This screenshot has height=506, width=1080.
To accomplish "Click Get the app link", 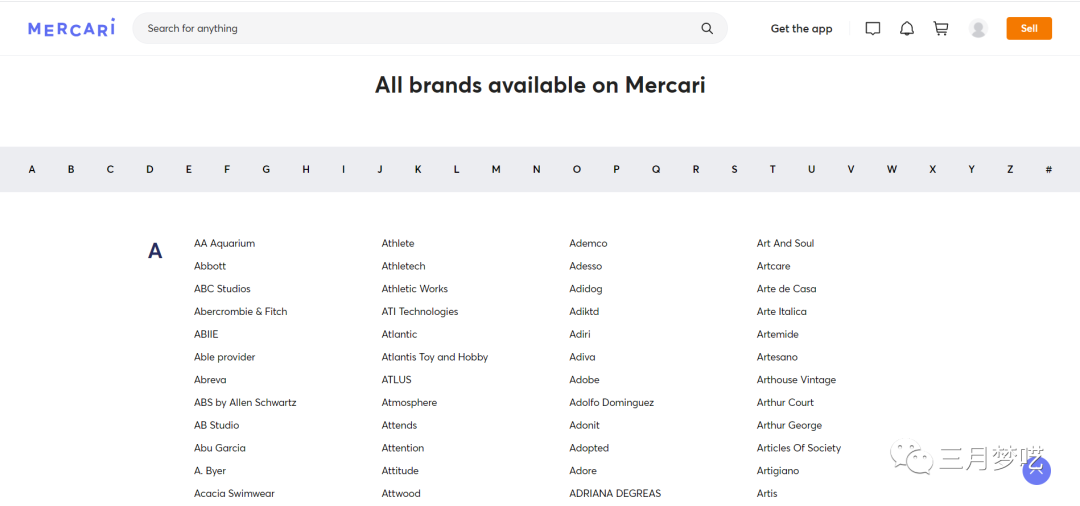I will [801, 29].
